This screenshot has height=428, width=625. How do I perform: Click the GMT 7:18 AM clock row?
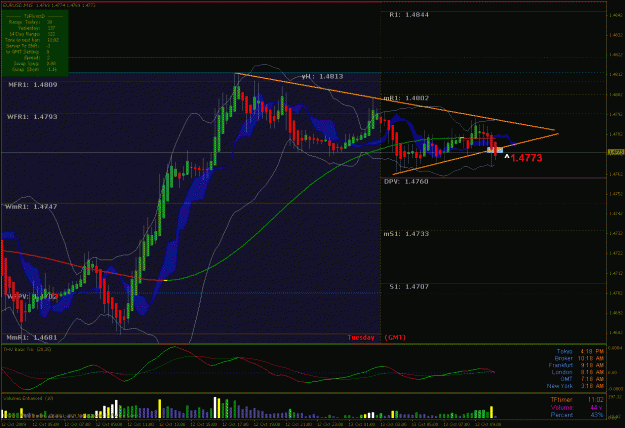click(x=582, y=379)
